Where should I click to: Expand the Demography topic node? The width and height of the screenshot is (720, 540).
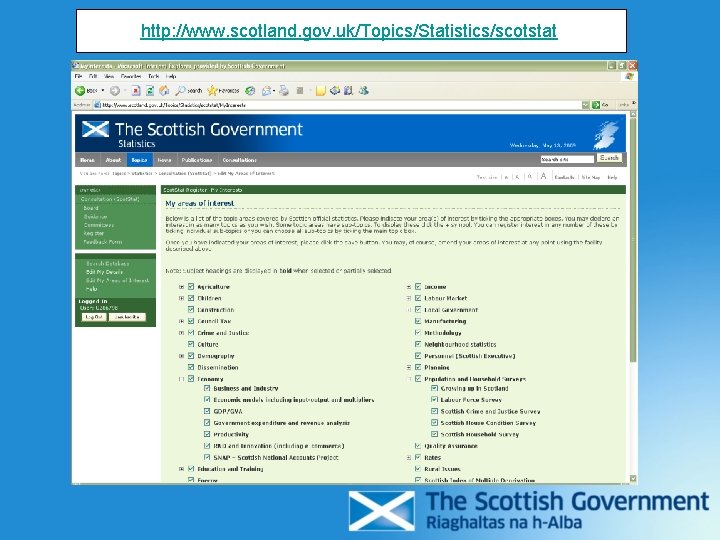click(x=181, y=356)
